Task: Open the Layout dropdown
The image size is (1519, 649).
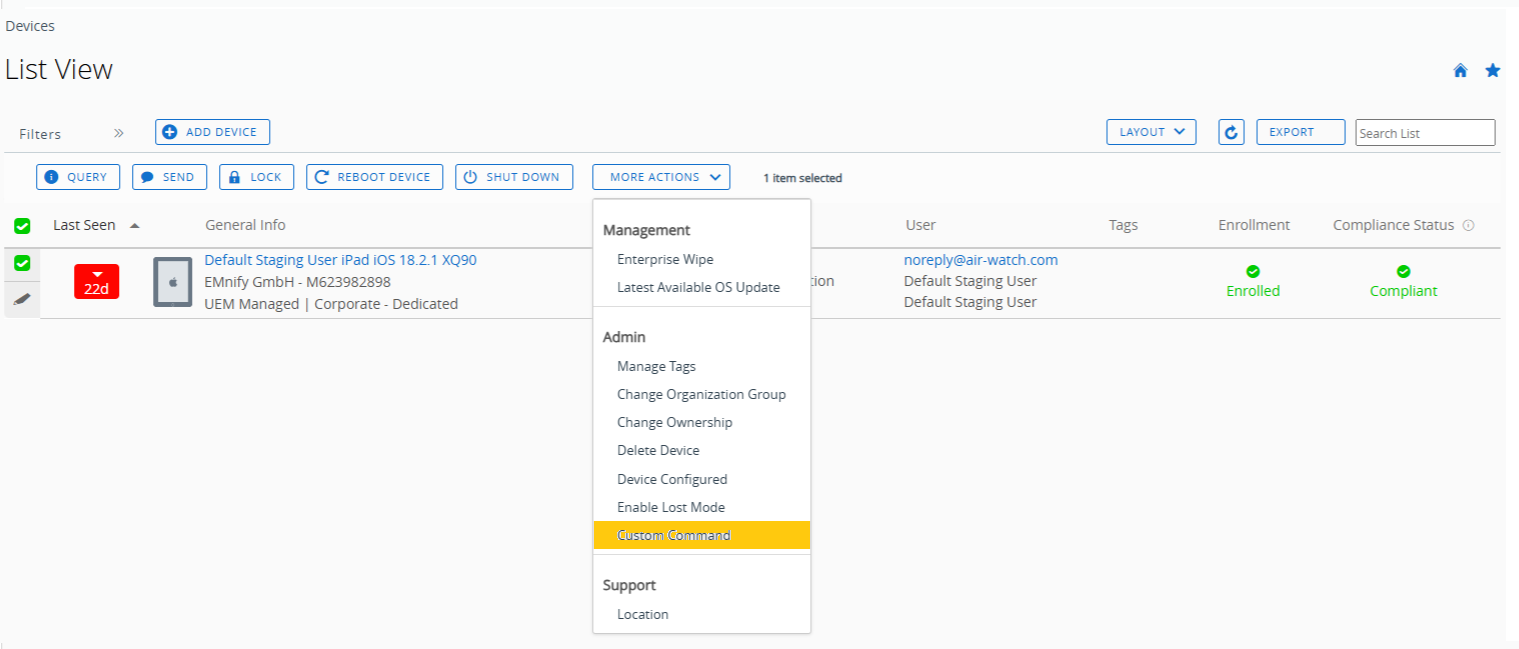Action: [x=1151, y=132]
